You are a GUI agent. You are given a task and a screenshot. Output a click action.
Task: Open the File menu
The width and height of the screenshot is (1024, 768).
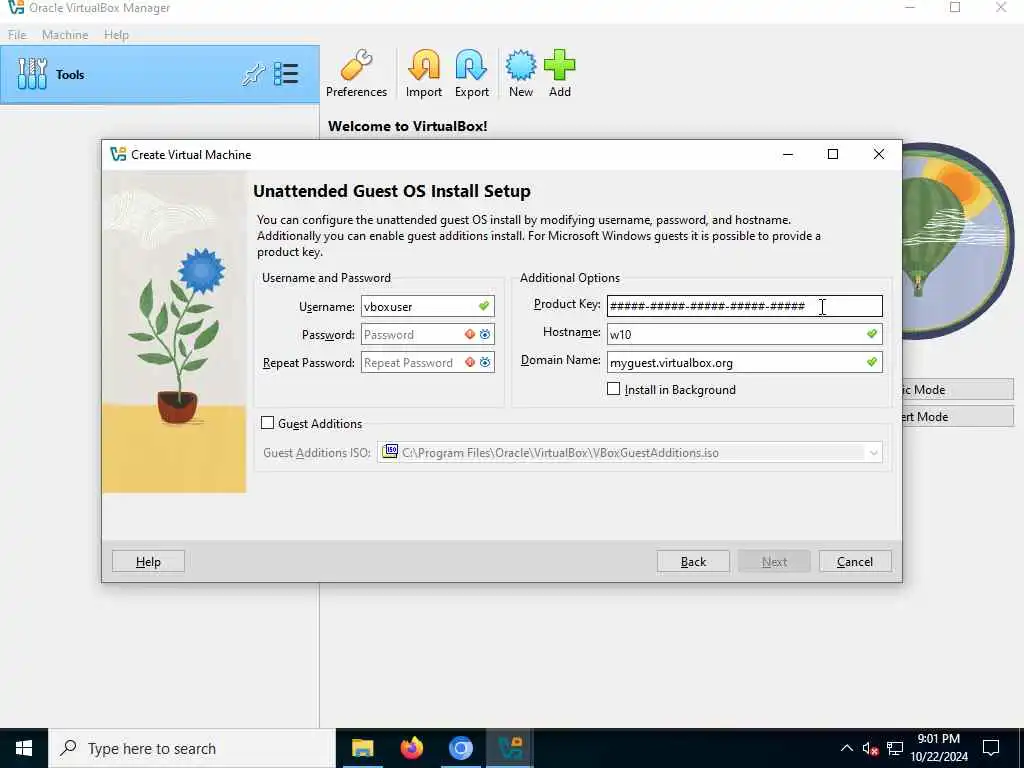pos(17,35)
